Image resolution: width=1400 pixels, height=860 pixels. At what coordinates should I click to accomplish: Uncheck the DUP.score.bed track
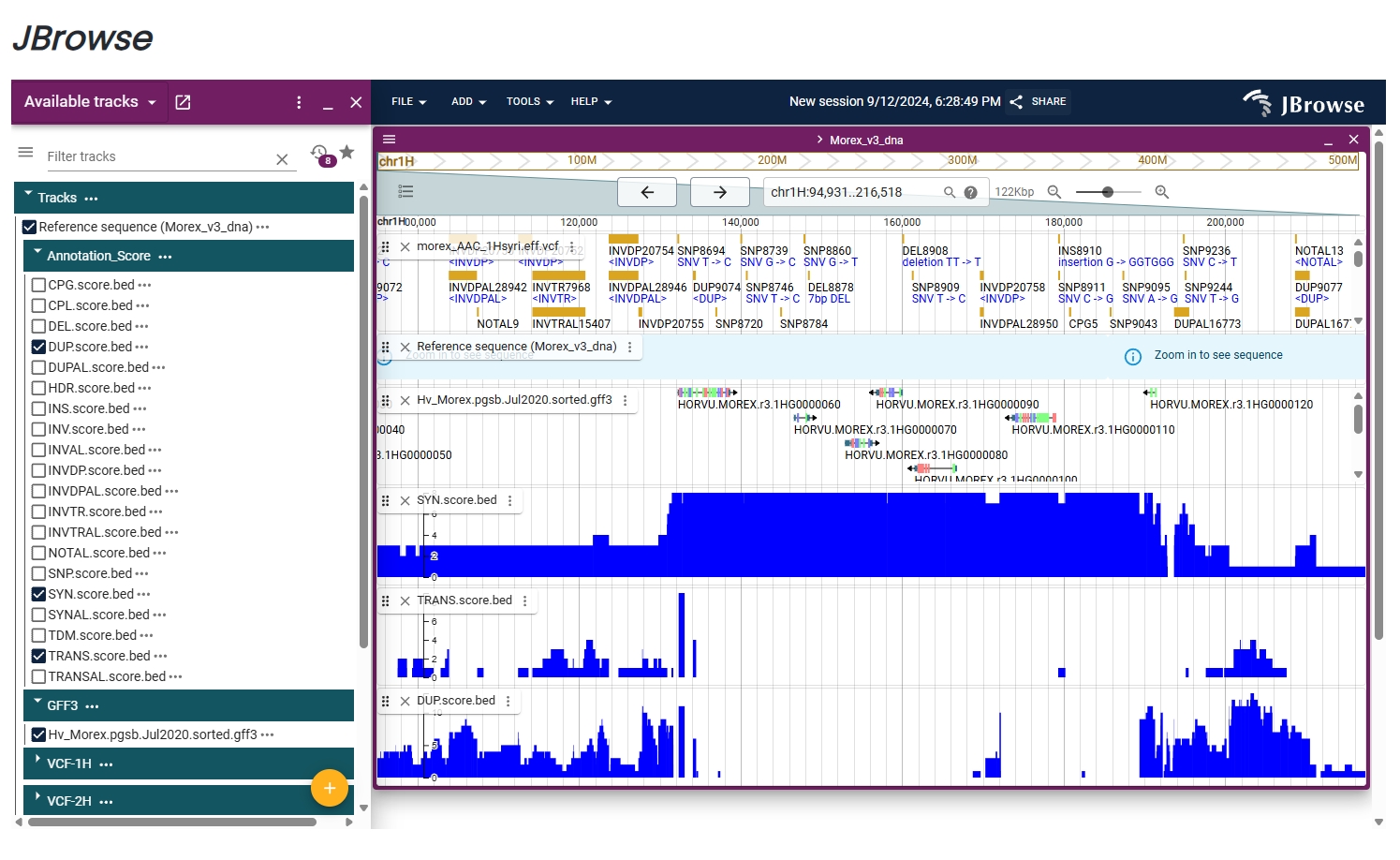tap(39, 347)
